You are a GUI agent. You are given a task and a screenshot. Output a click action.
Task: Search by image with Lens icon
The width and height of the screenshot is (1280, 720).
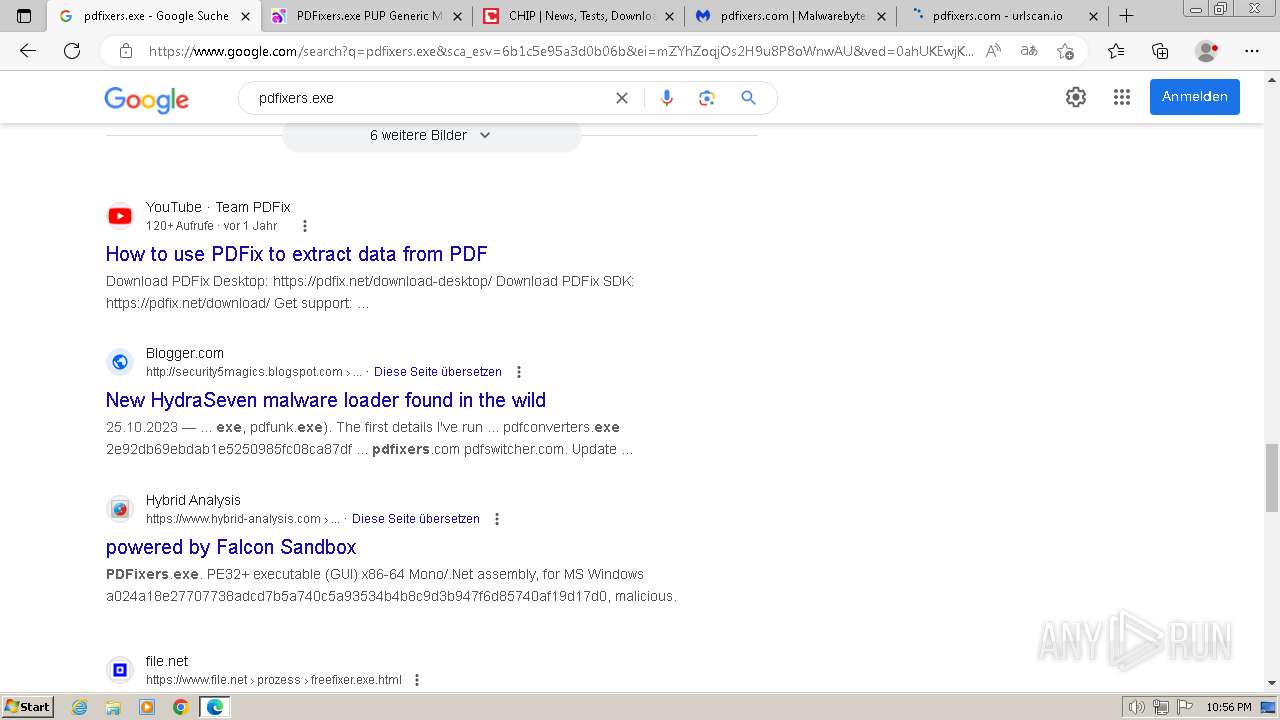coord(707,98)
